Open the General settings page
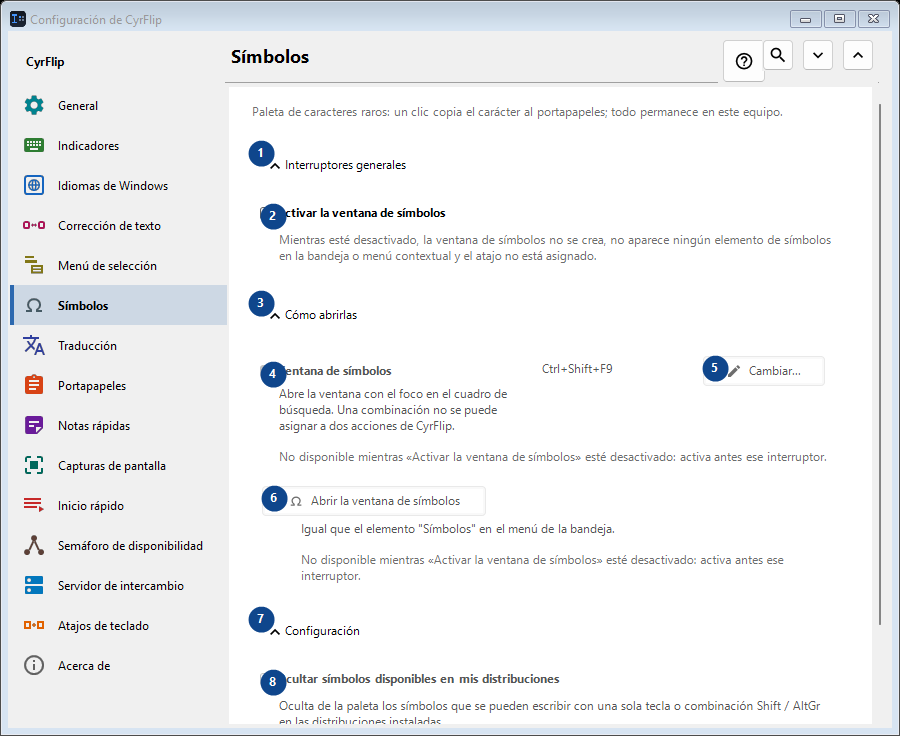This screenshot has height=736, width=900. pos(119,106)
